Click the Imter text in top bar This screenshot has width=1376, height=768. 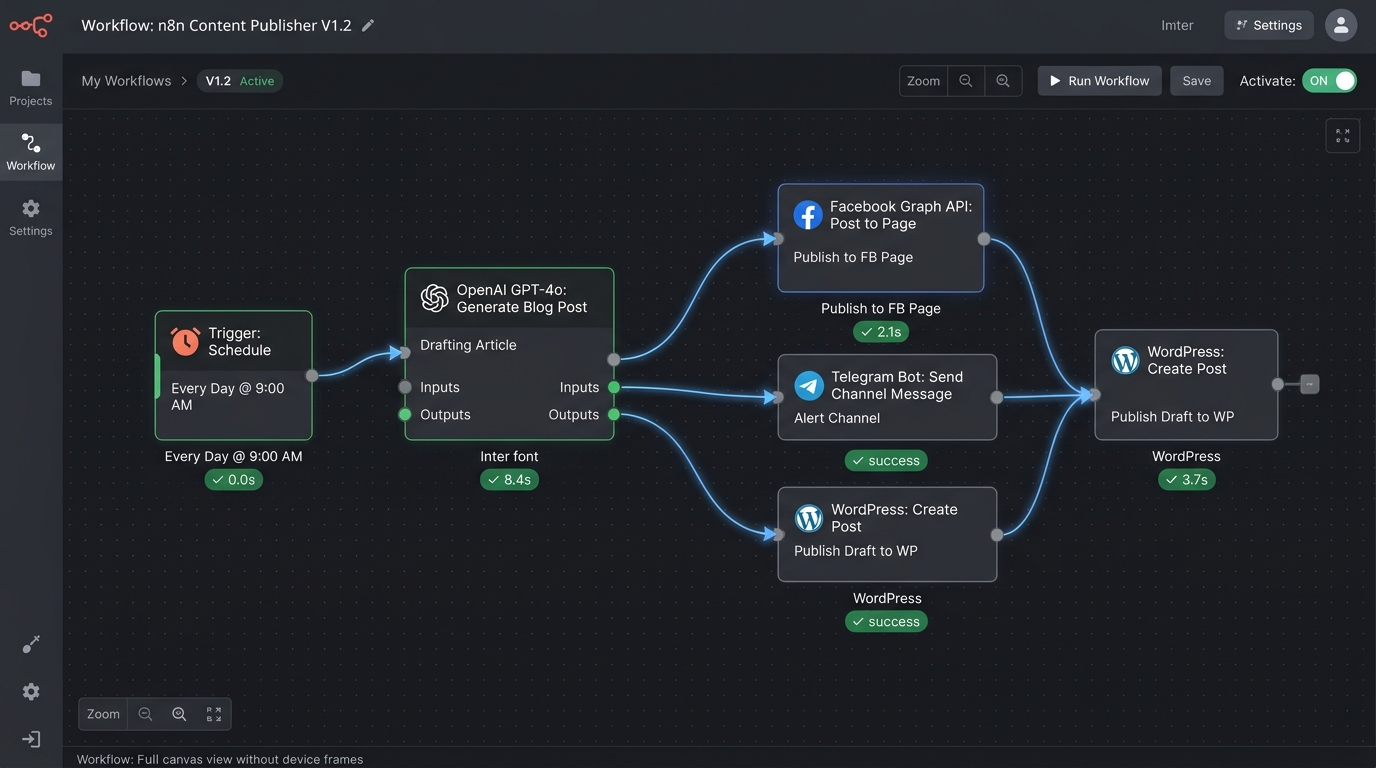pyautogui.click(x=1177, y=25)
